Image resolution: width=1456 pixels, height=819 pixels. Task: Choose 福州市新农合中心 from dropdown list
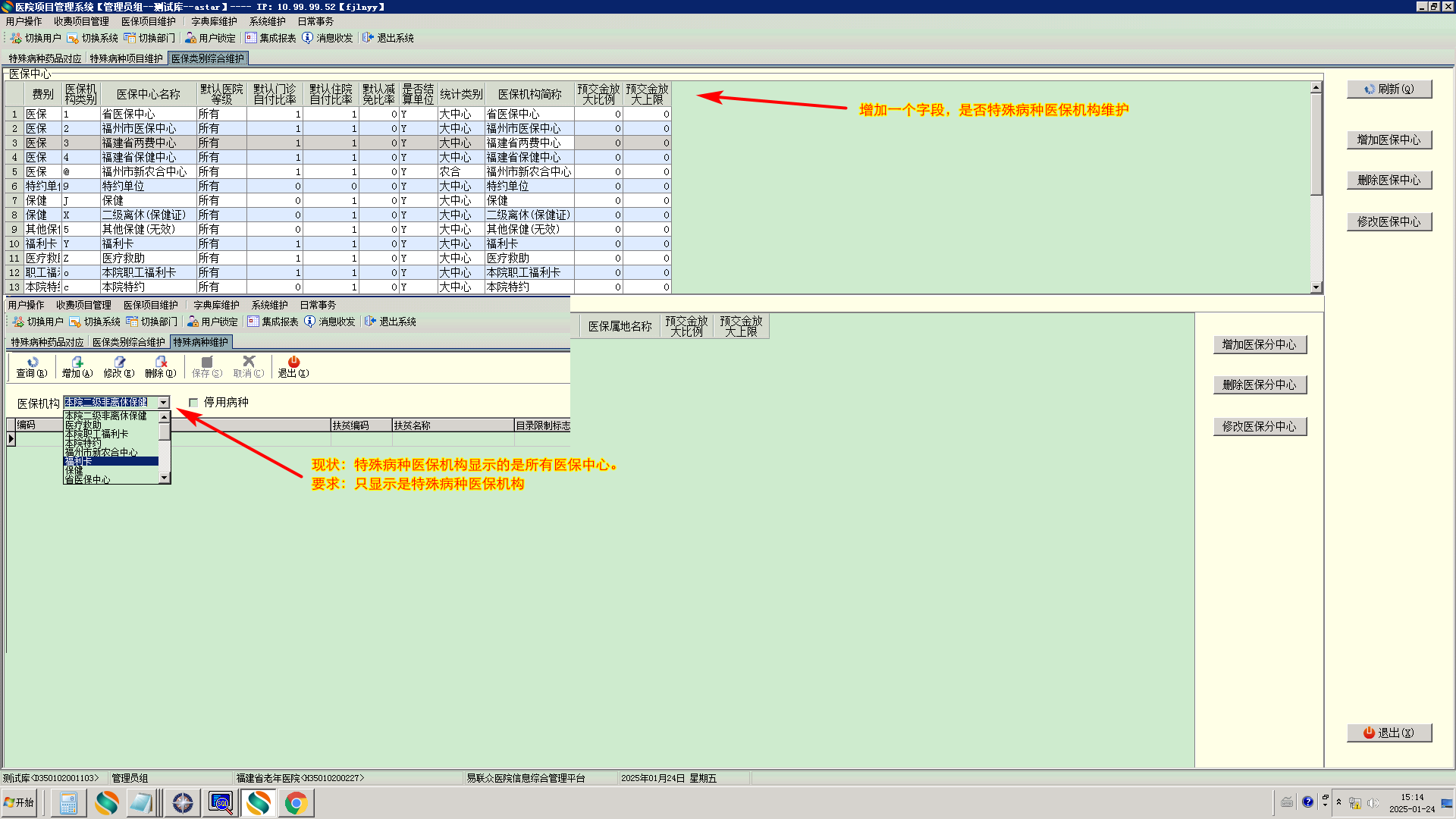[101, 452]
